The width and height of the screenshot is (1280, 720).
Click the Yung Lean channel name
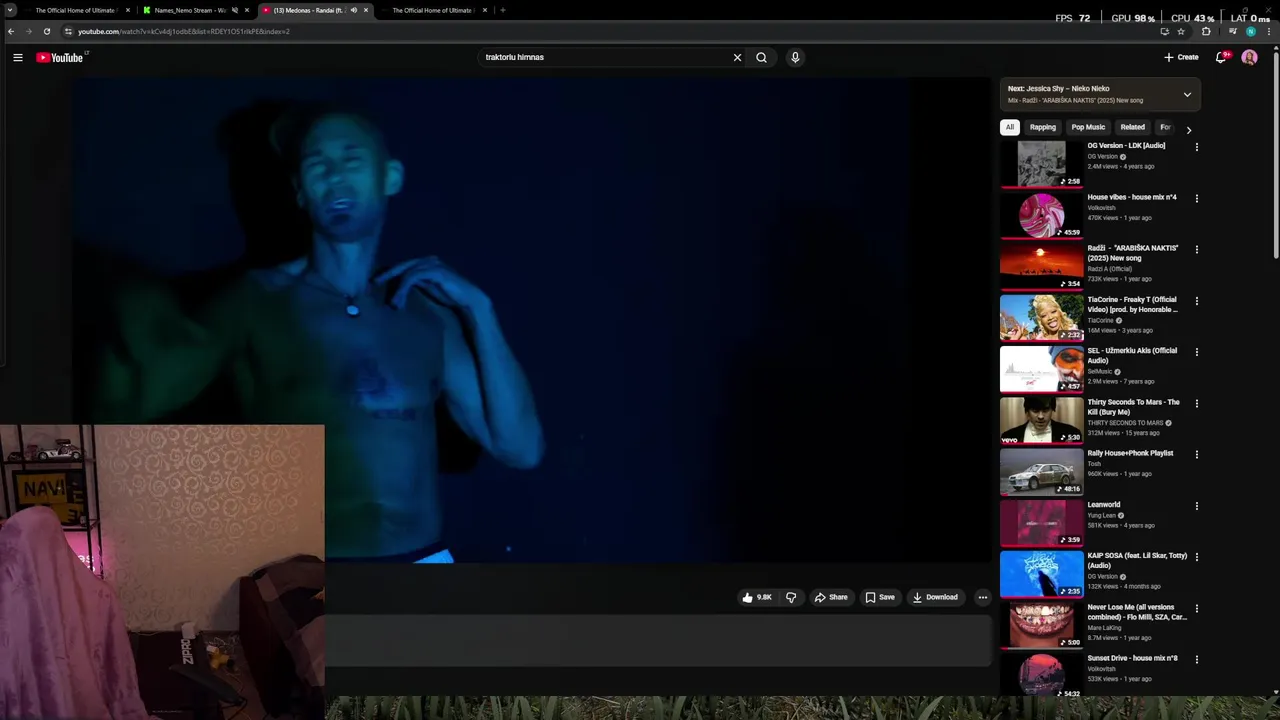coord(1101,515)
